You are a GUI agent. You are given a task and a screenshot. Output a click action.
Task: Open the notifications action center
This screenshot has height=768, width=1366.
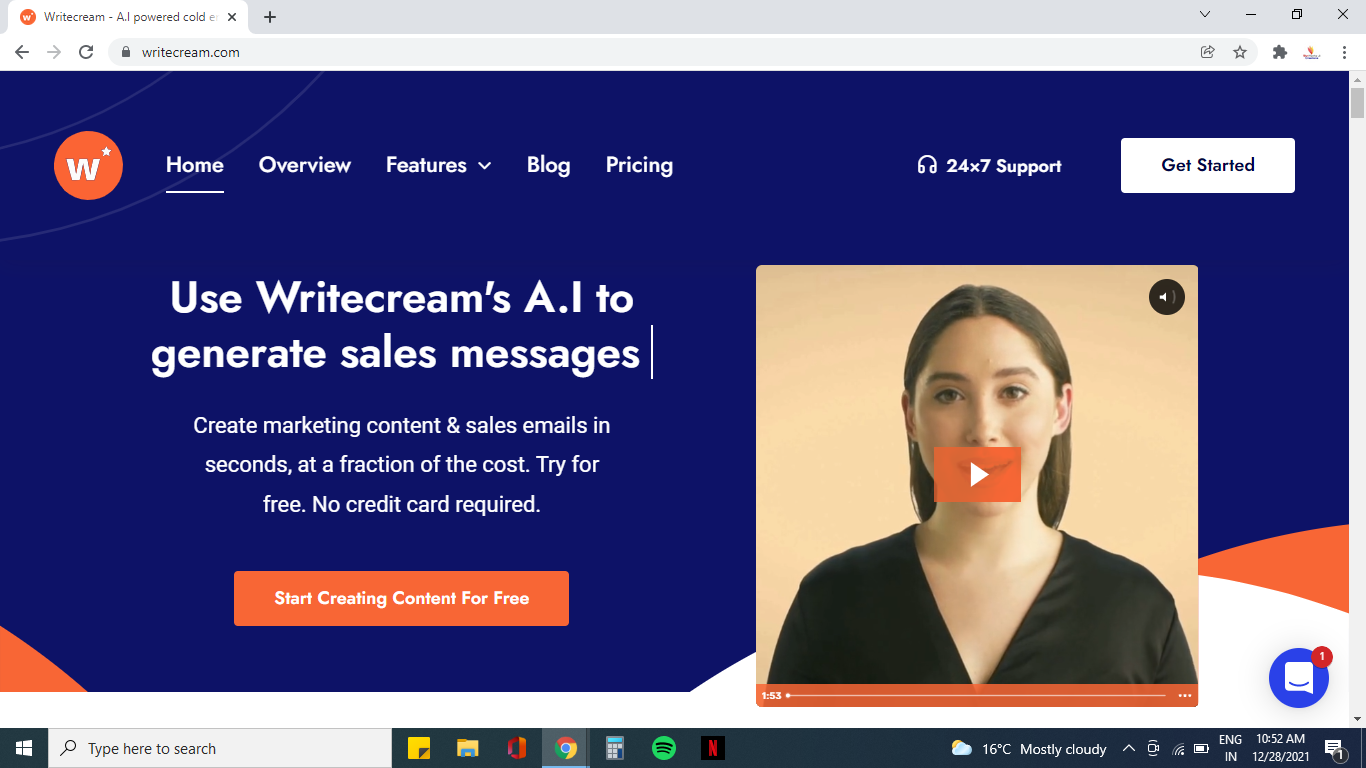[1333, 748]
